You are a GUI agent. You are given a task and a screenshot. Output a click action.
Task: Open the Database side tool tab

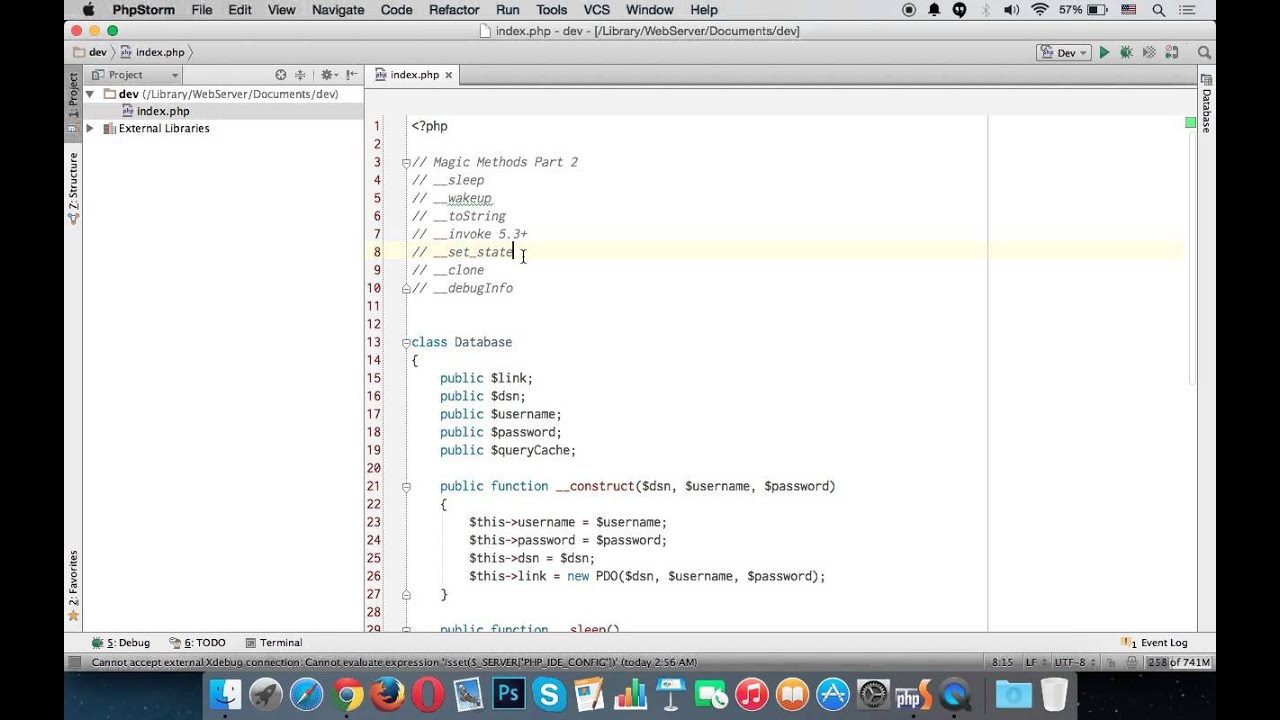[x=1207, y=104]
